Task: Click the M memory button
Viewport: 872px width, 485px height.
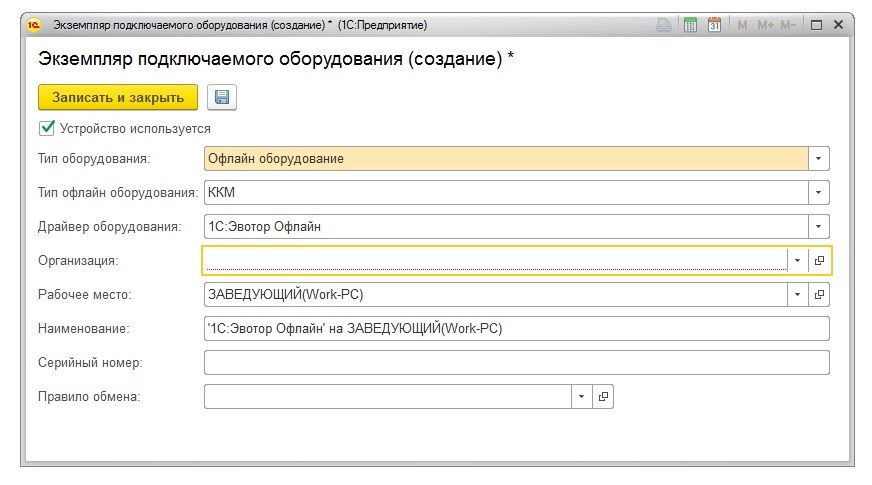Action: coord(742,25)
